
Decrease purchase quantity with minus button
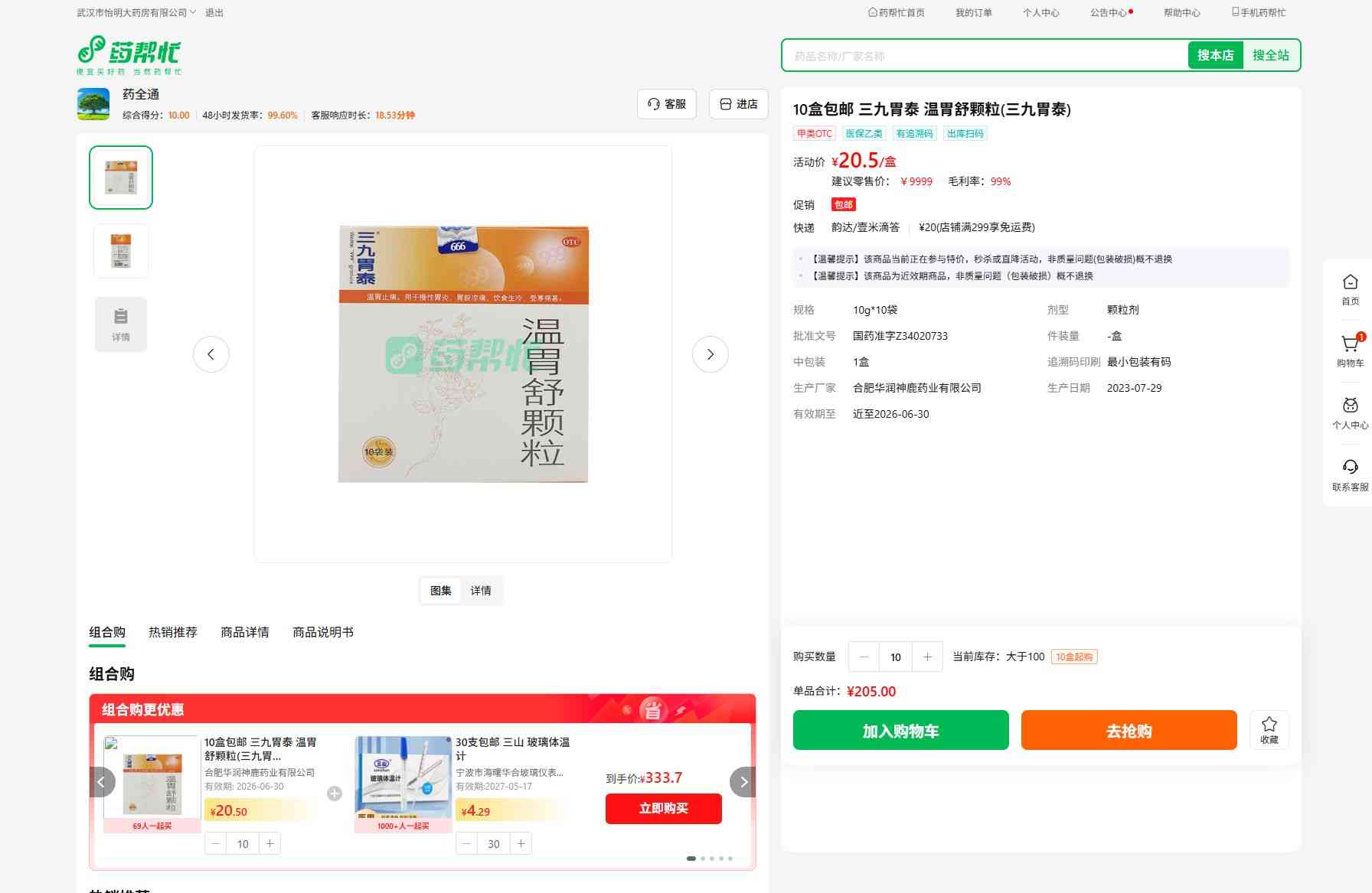pyautogui.click(x=864, y=657)
